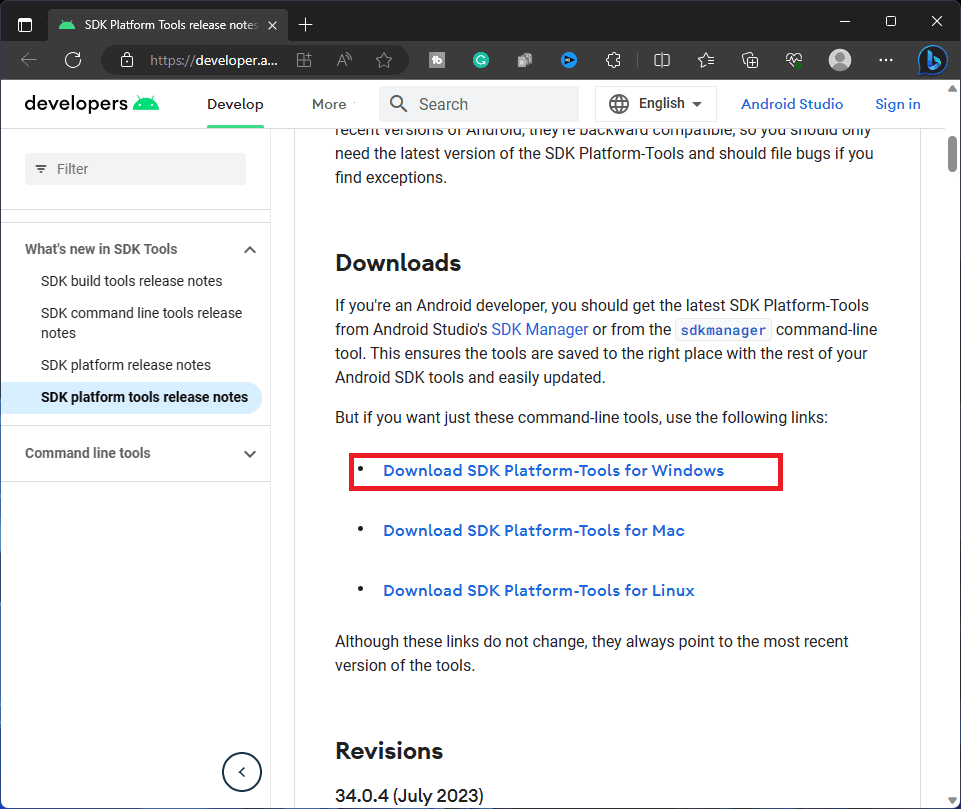Add page to favorites with star icon

click(384, 60)
